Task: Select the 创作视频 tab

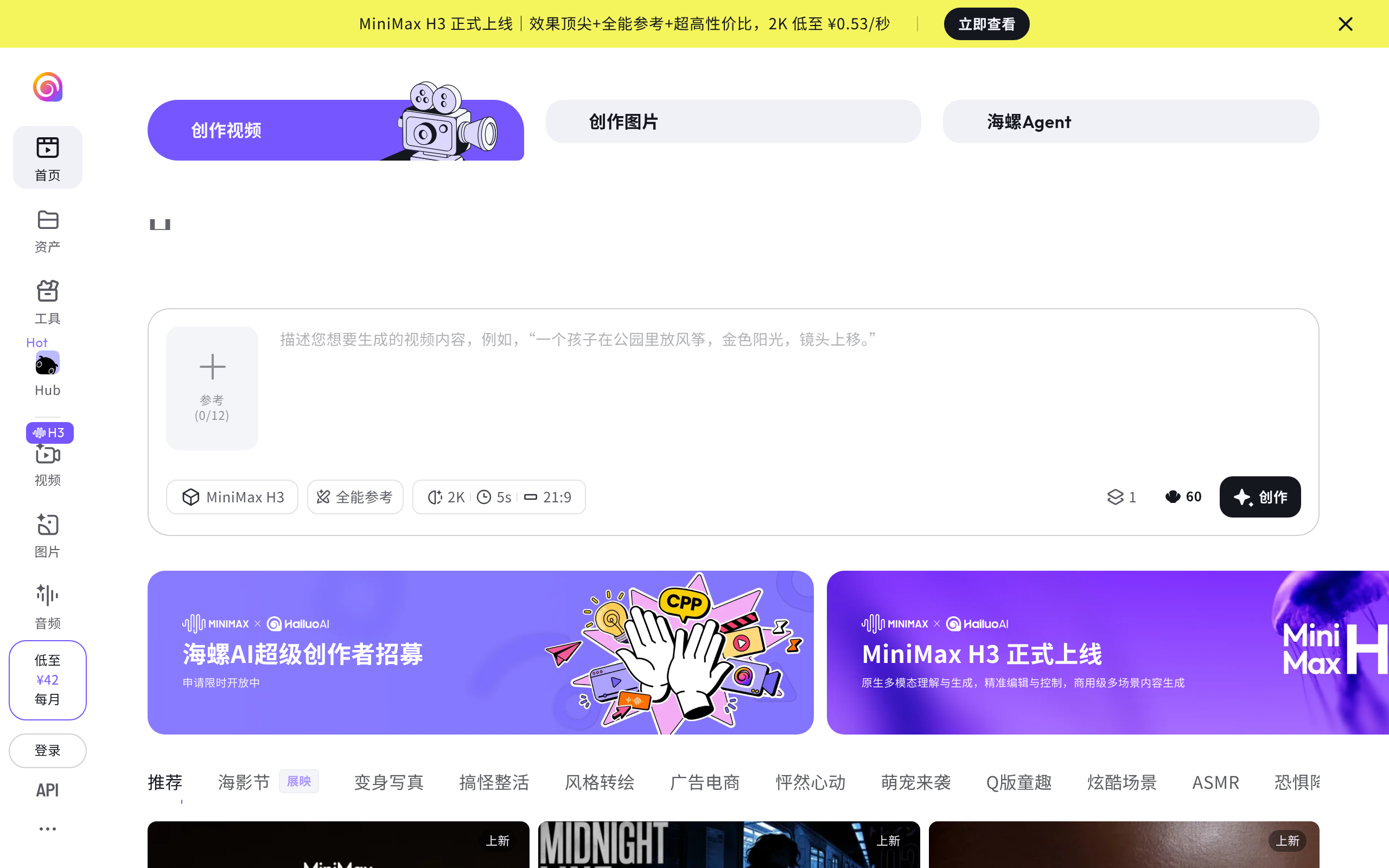Action: click(x=335, y=130)
